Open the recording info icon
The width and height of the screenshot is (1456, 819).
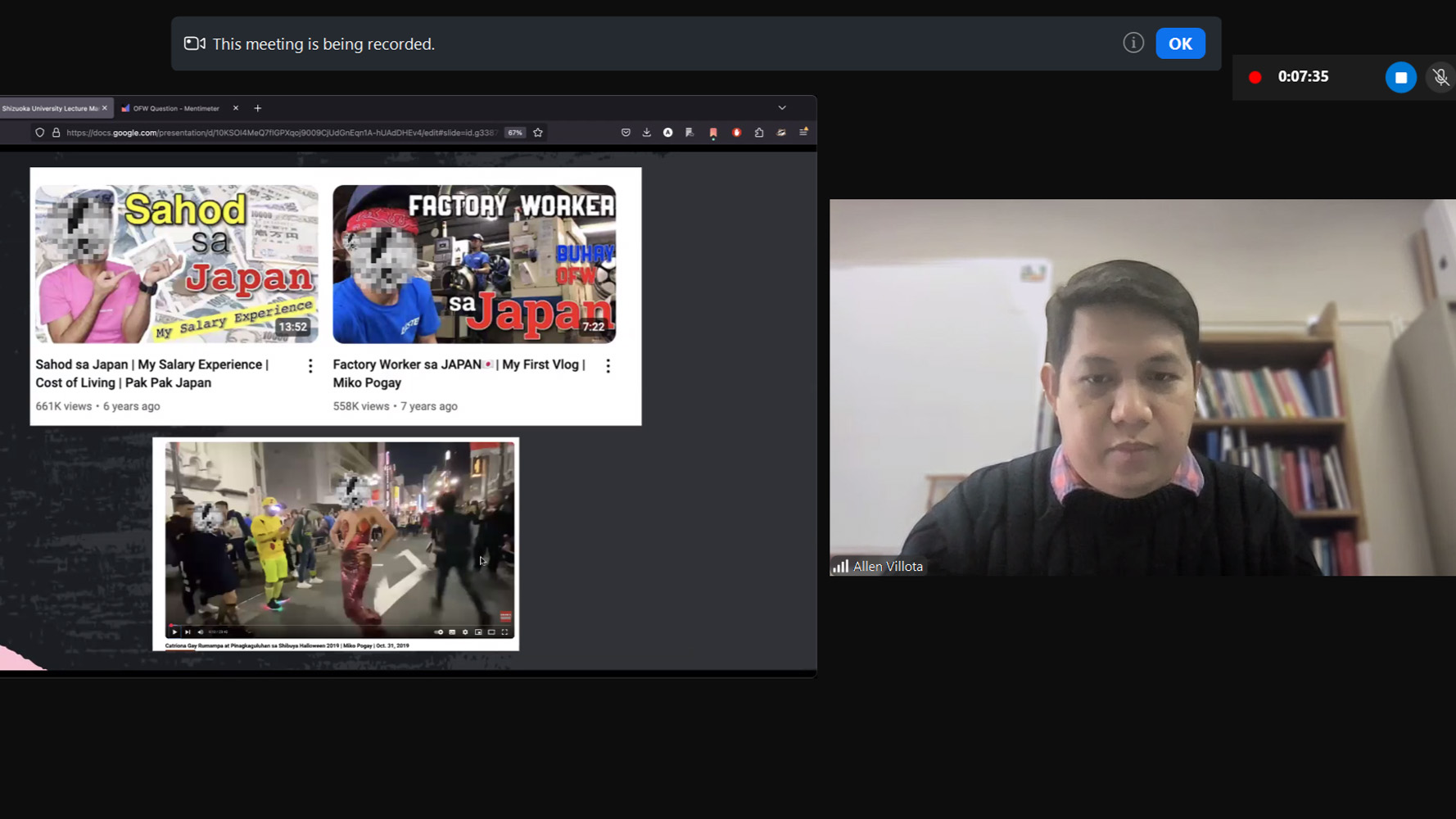pos(1133,43)
